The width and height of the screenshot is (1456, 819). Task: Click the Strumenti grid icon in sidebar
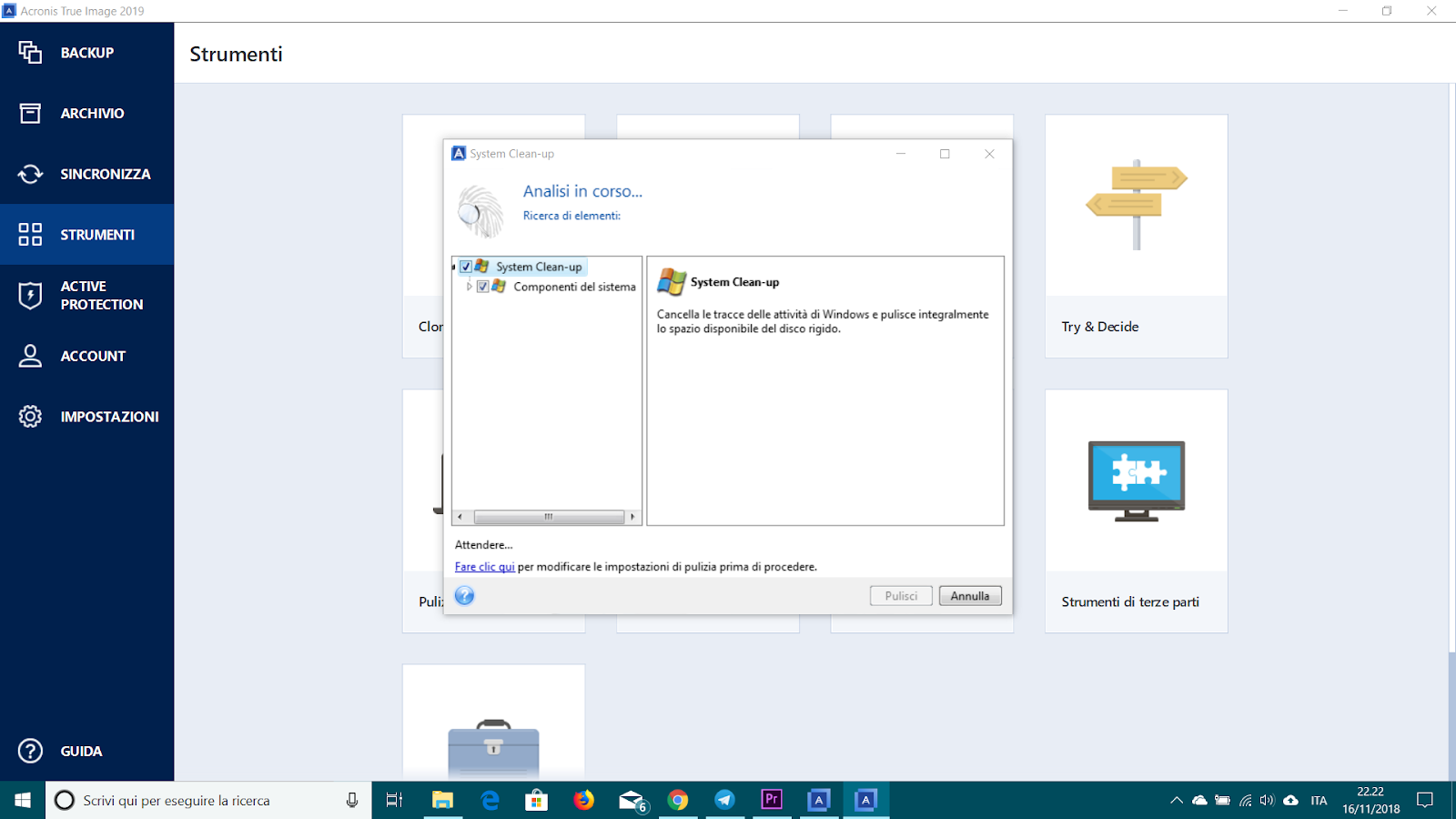point(30,234)
